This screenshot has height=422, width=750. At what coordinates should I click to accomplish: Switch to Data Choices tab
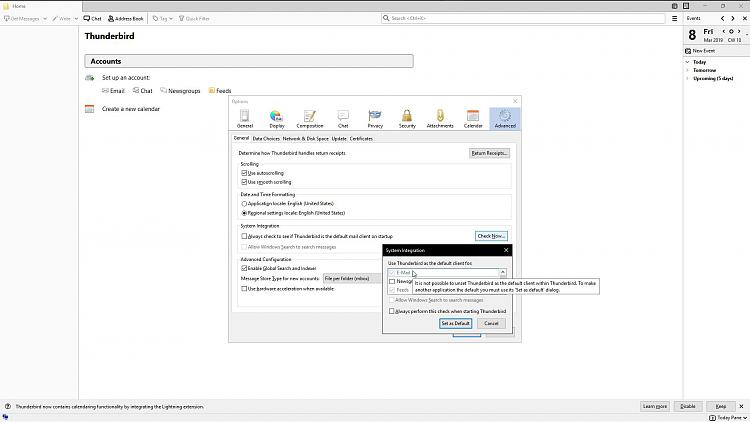[266, 139]
